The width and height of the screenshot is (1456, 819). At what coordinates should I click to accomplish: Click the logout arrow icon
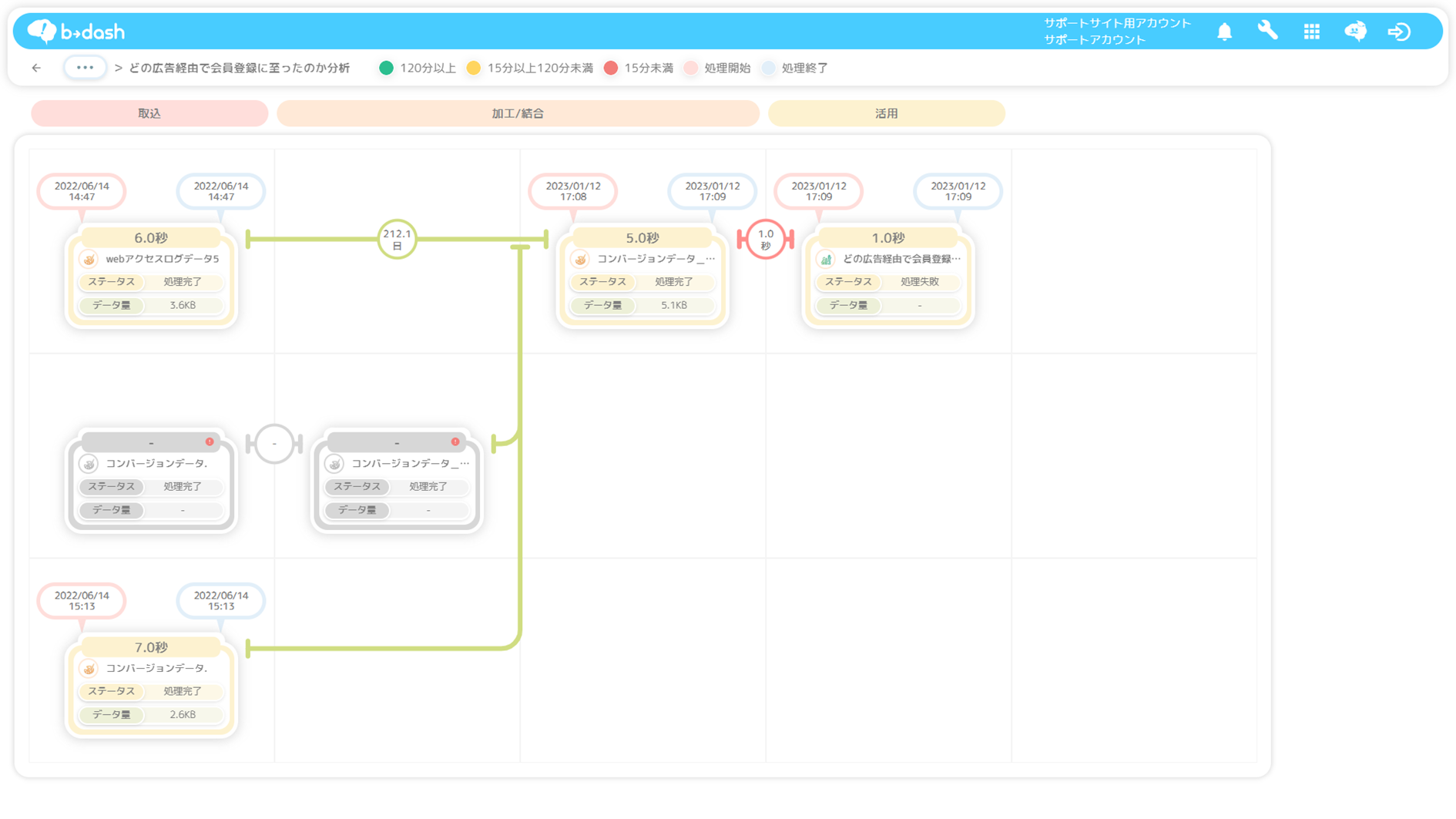(x=1399, y=32)
